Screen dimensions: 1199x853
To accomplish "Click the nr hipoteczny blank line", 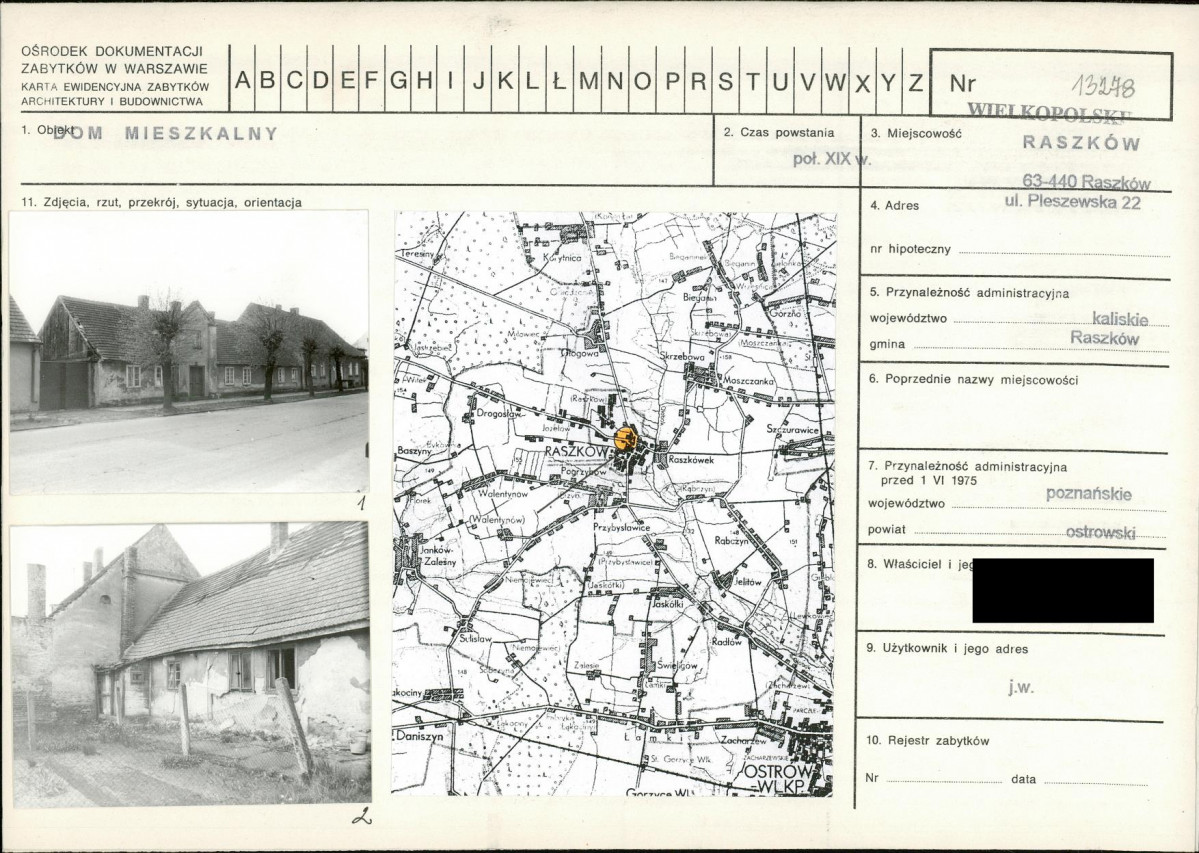I will (x=1064, y=252).
